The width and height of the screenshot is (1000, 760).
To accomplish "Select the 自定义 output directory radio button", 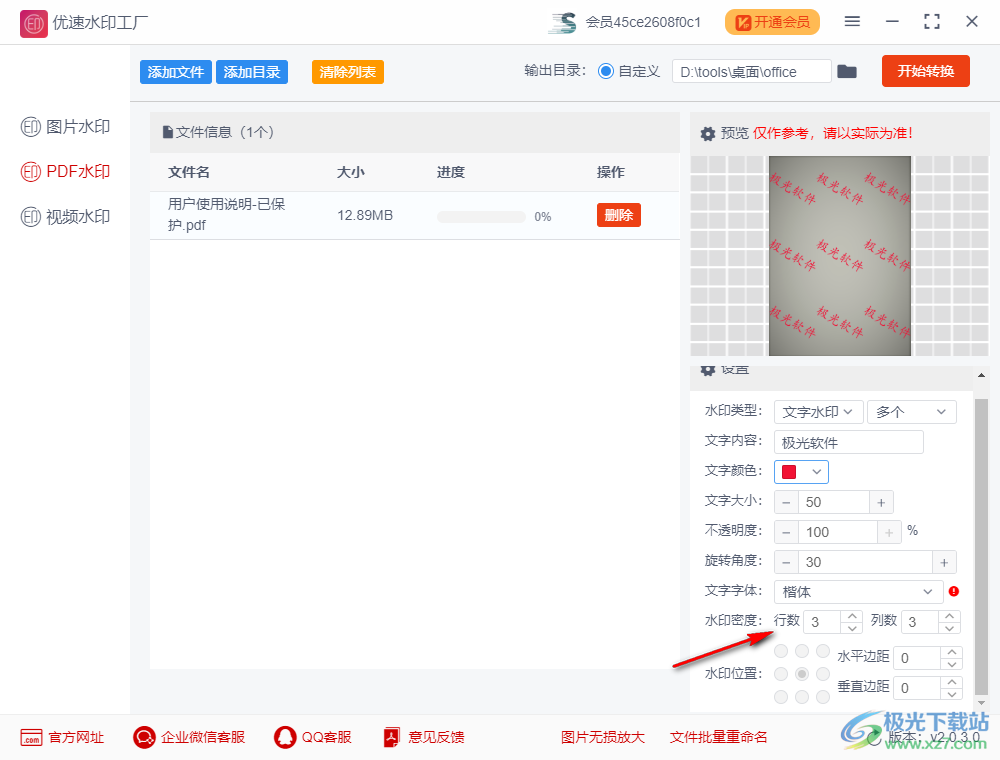I will [x=606, y=71].
